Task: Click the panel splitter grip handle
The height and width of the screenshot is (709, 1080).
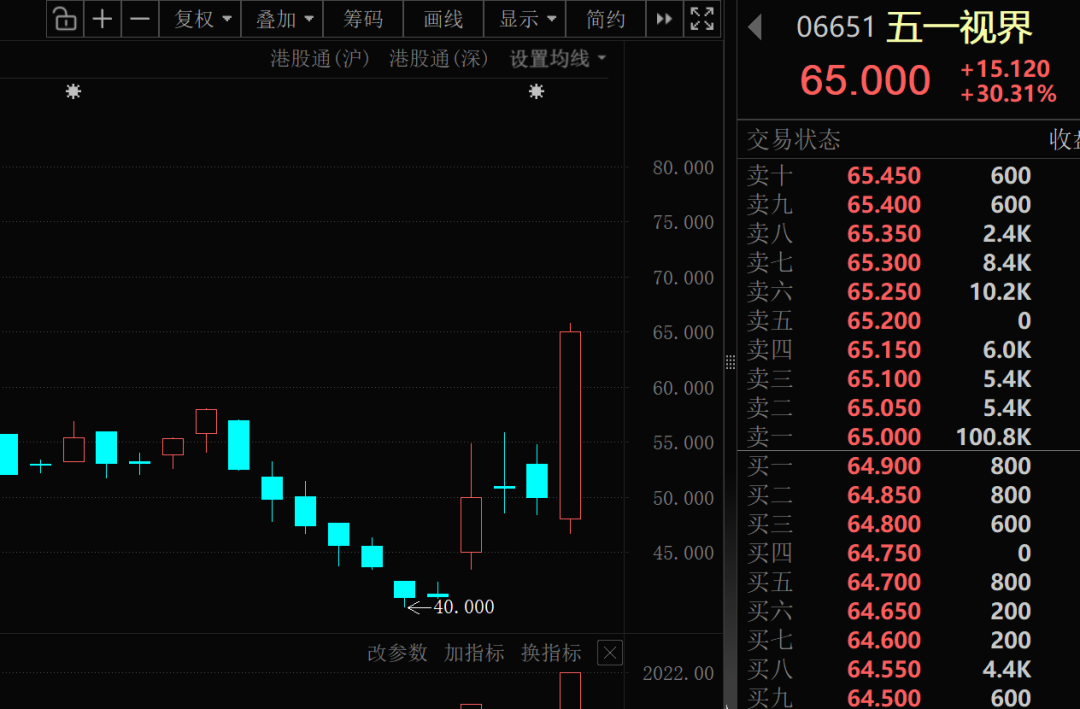Action: coord(730,362)
